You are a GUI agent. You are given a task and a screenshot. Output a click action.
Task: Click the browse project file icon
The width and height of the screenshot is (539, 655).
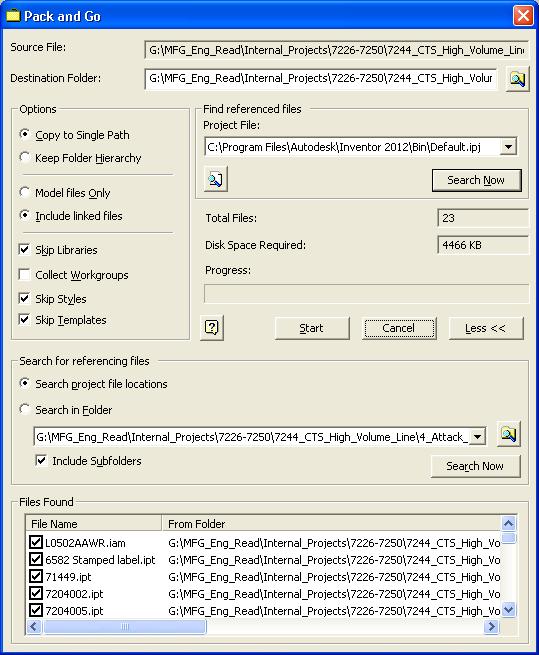216,179
